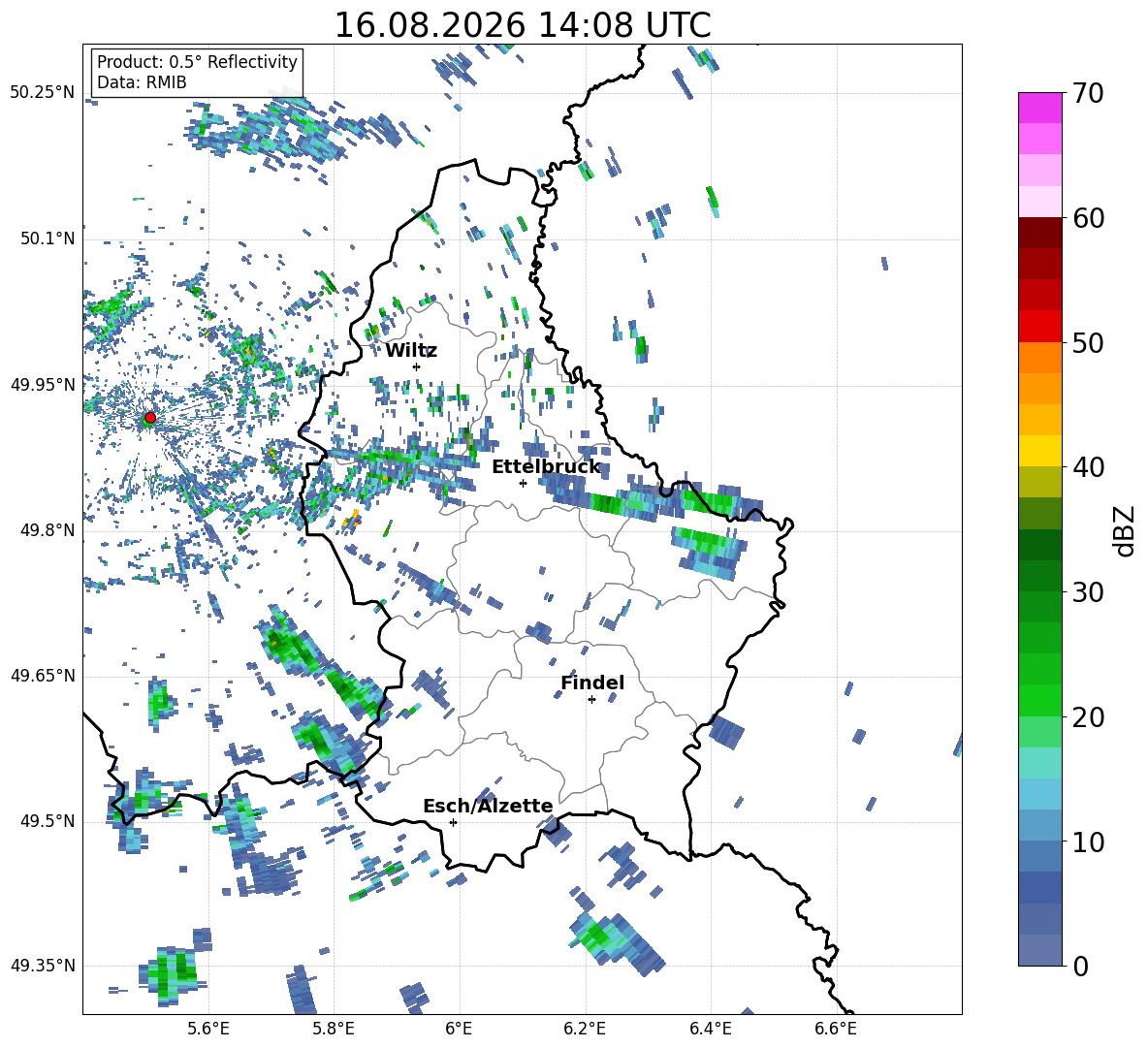Click the Ettelbruck station cross marker
Screen dimensions: 1148x1048
tap(523, 483)
